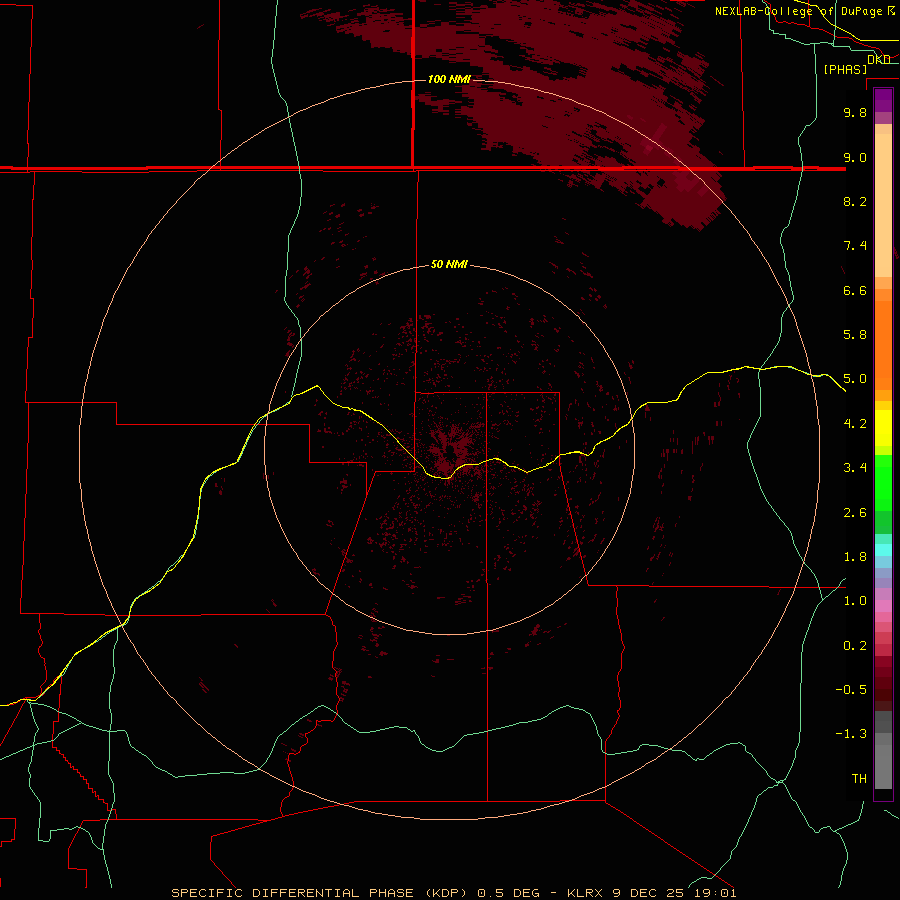Click the 50 NMI range ring label
Screen dimensions: 900x900
tap(449, 264)
